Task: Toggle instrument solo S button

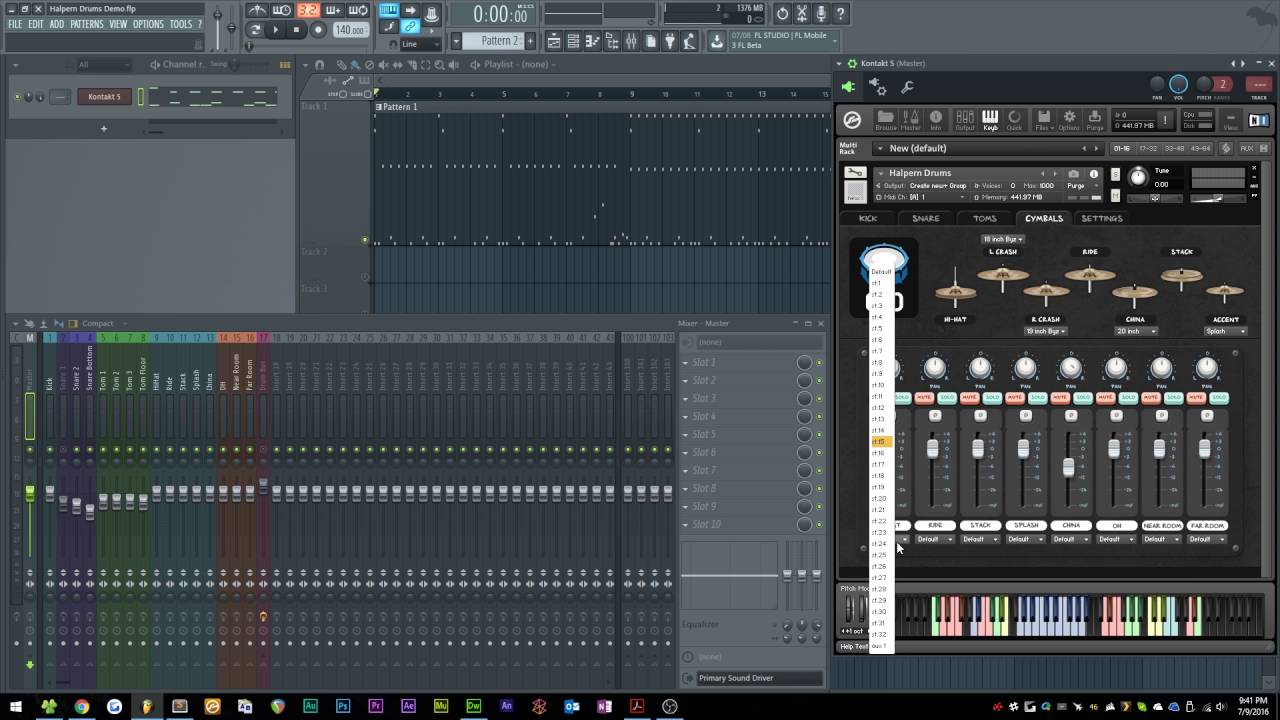Action: tap(1115, 173)
